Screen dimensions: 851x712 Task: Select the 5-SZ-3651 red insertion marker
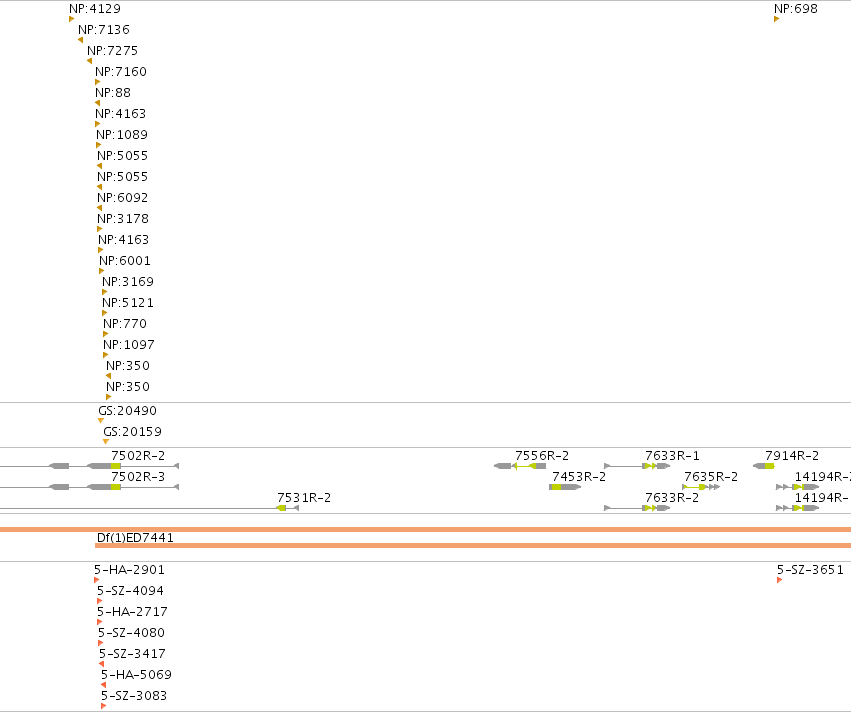(780, 580)
